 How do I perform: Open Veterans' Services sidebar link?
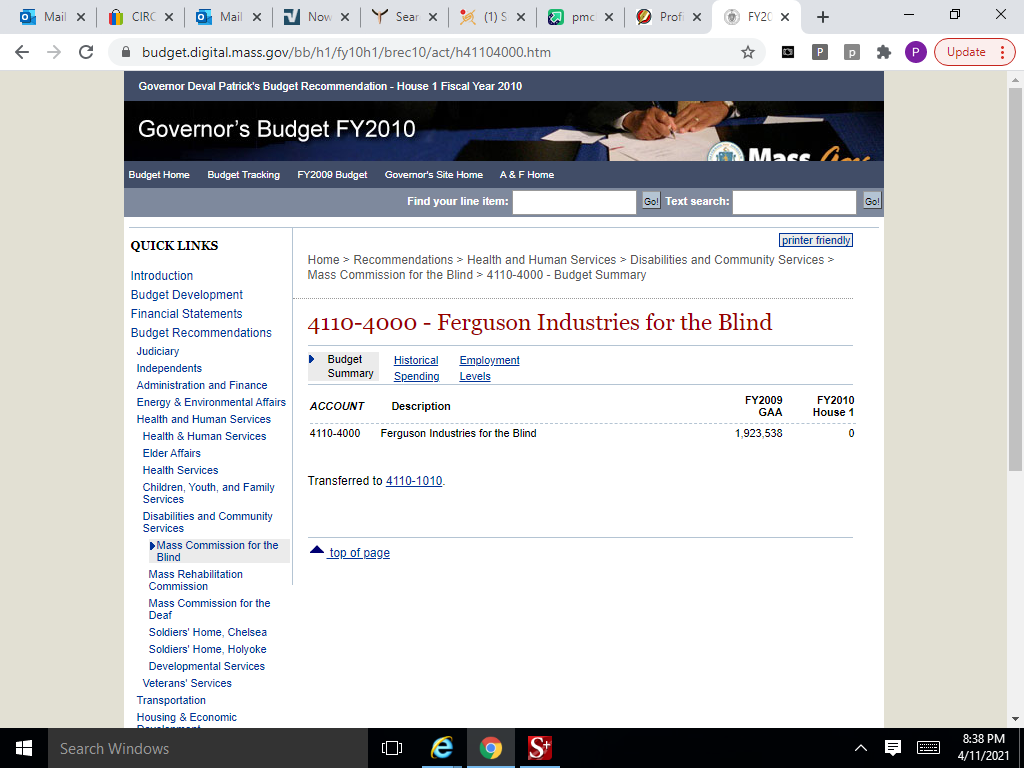187,683
